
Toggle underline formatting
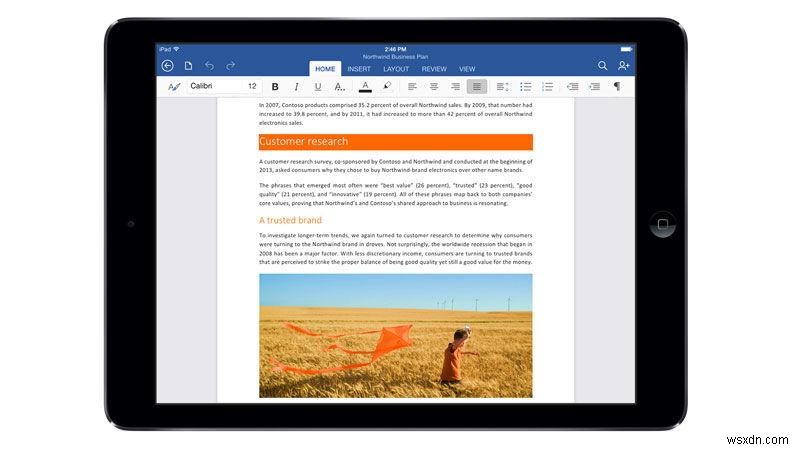(318, 87)
